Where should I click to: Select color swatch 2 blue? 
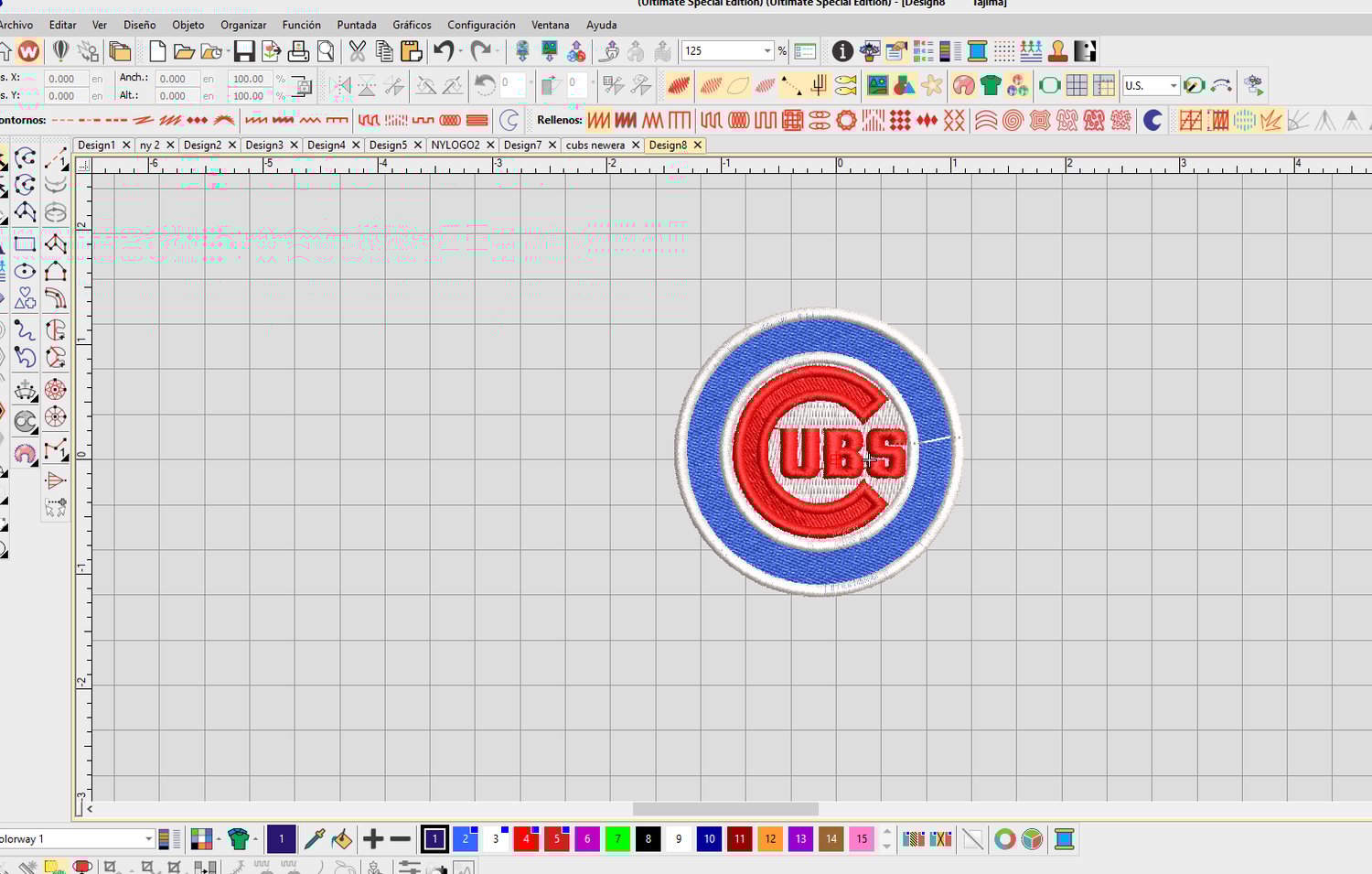click(465, 839)
